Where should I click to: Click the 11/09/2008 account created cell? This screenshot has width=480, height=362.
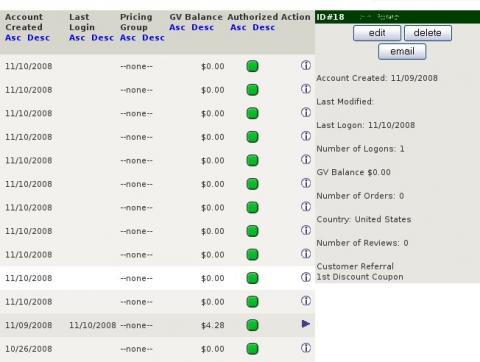point(29,325)
